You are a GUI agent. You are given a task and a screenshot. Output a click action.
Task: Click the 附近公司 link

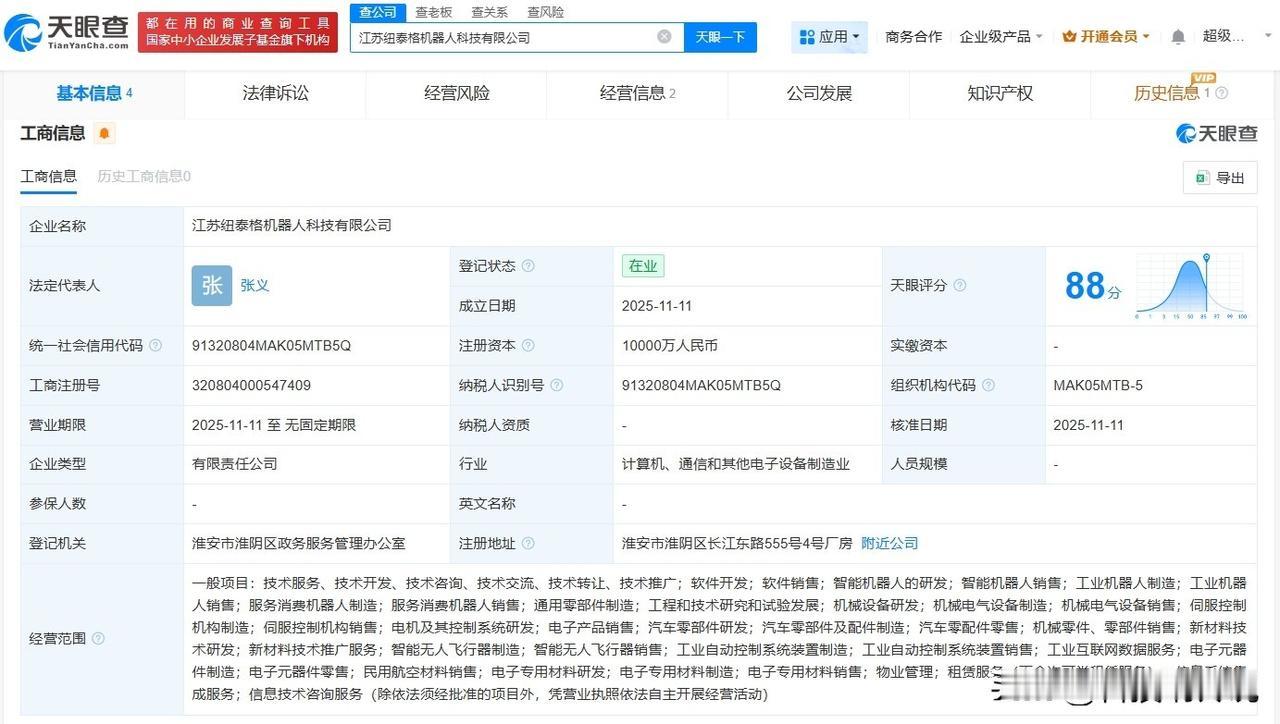[x=889, y=543]
